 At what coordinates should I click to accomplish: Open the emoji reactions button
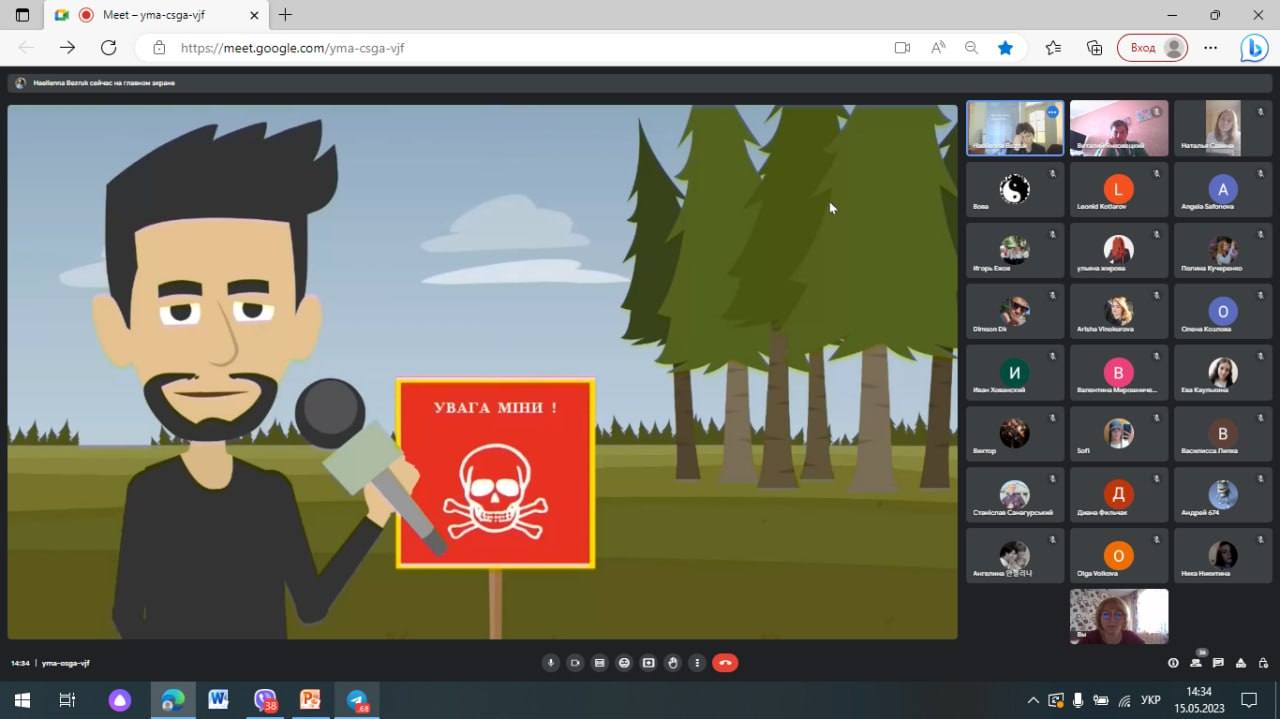[624, 663]
